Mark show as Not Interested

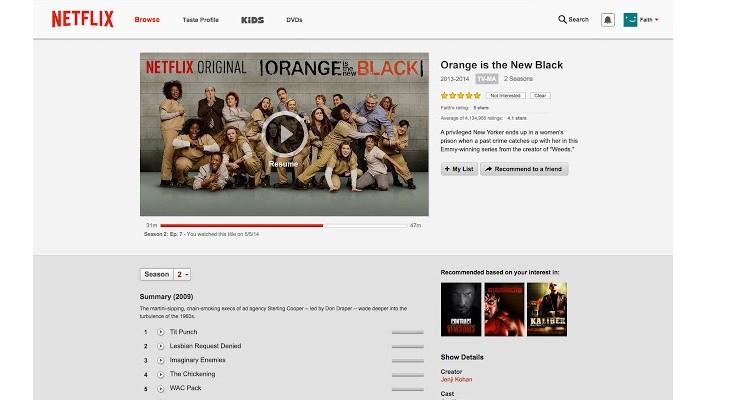click(506, 95)
